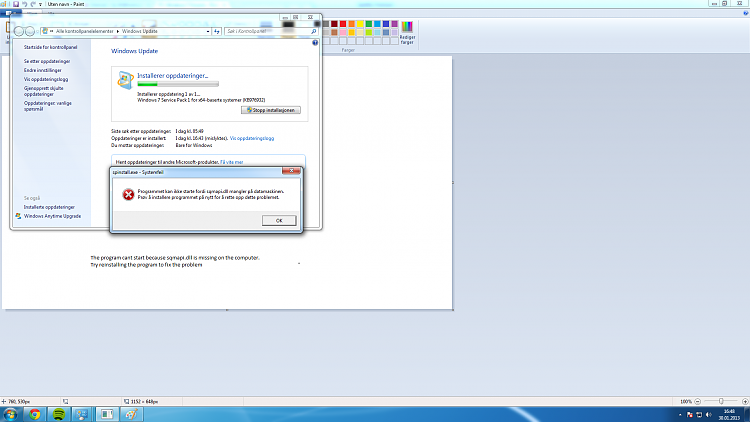
Task: Click the Paint zoom slider handle
Action: coord(721,401)
